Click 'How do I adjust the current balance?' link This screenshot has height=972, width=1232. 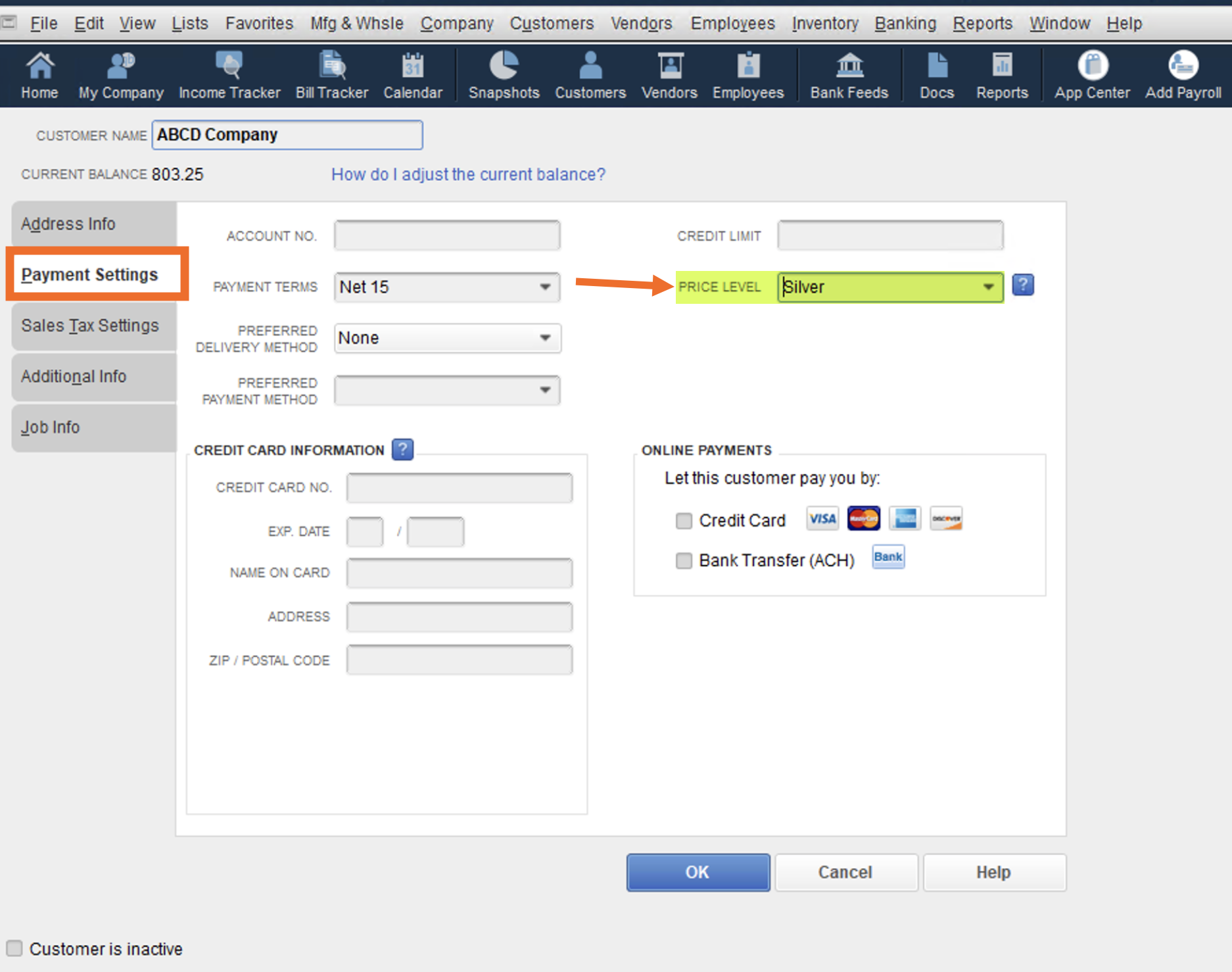[468, 175]
